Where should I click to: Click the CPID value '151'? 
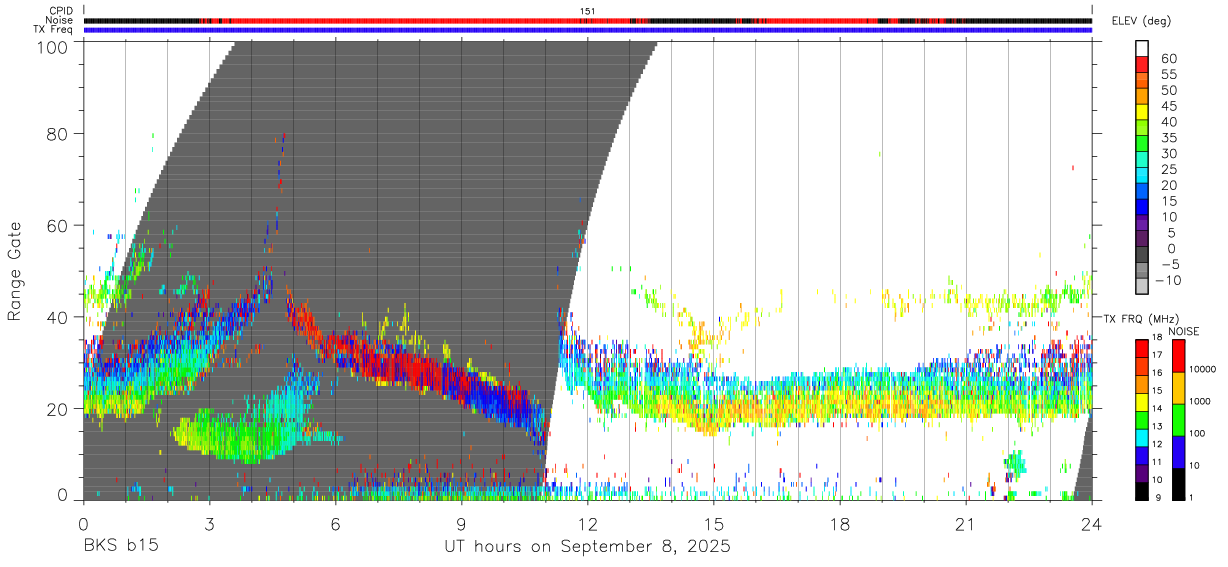pyautogui.click(x=588, y=11)
